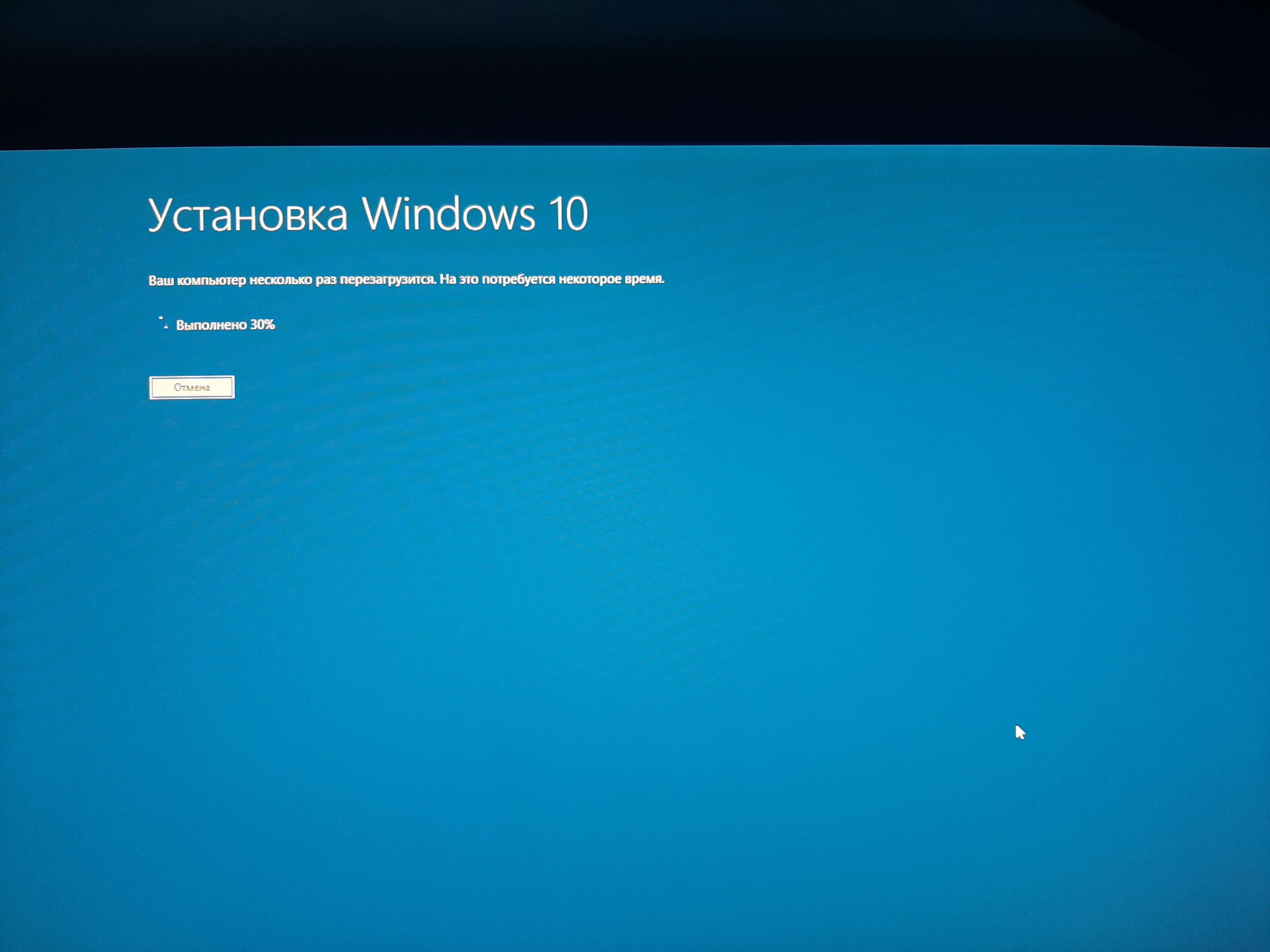Click the 'Выполнено 30%' progress text

click(x=226, y=325)
